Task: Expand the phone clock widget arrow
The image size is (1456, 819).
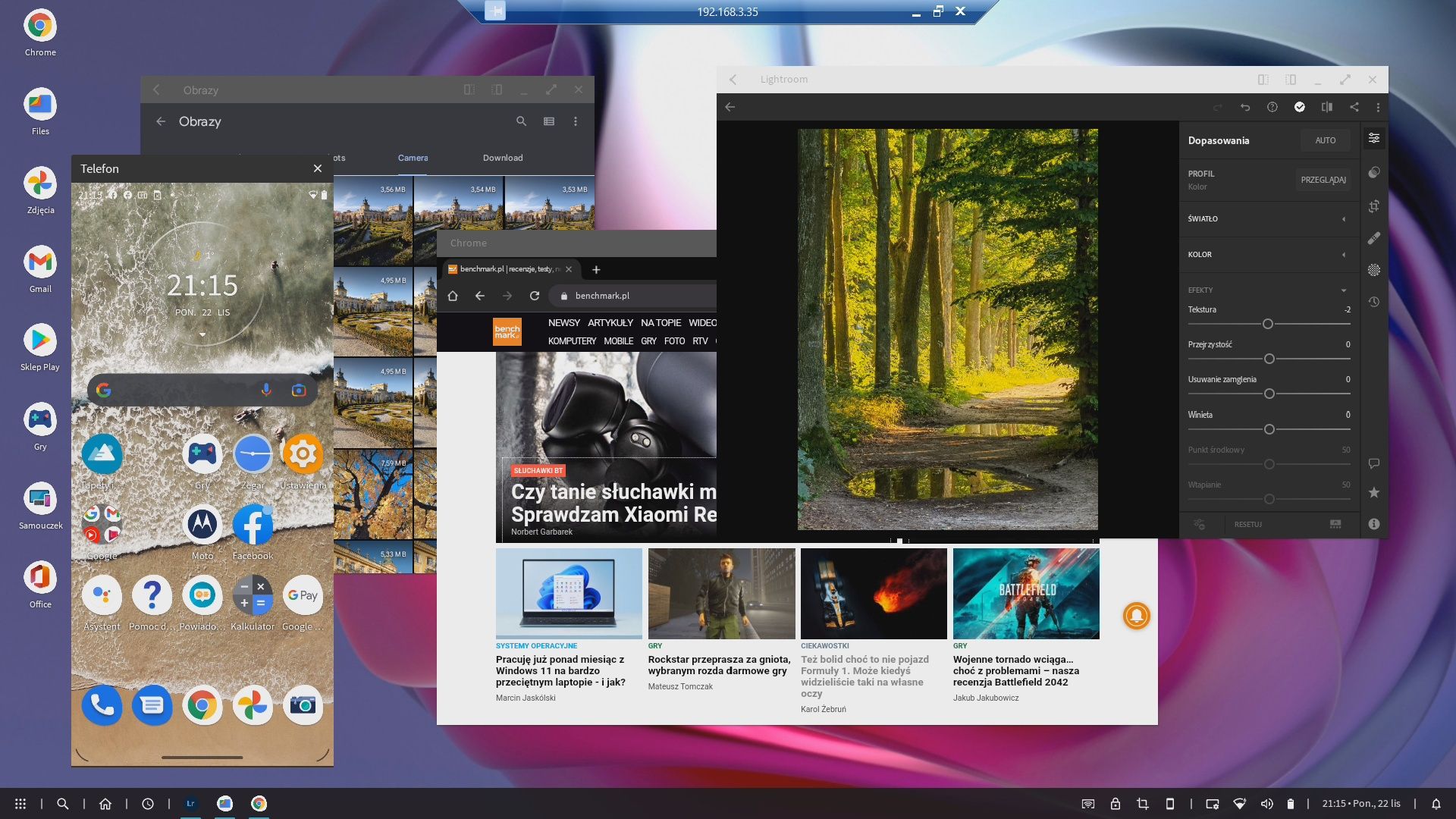Action: 202,334
